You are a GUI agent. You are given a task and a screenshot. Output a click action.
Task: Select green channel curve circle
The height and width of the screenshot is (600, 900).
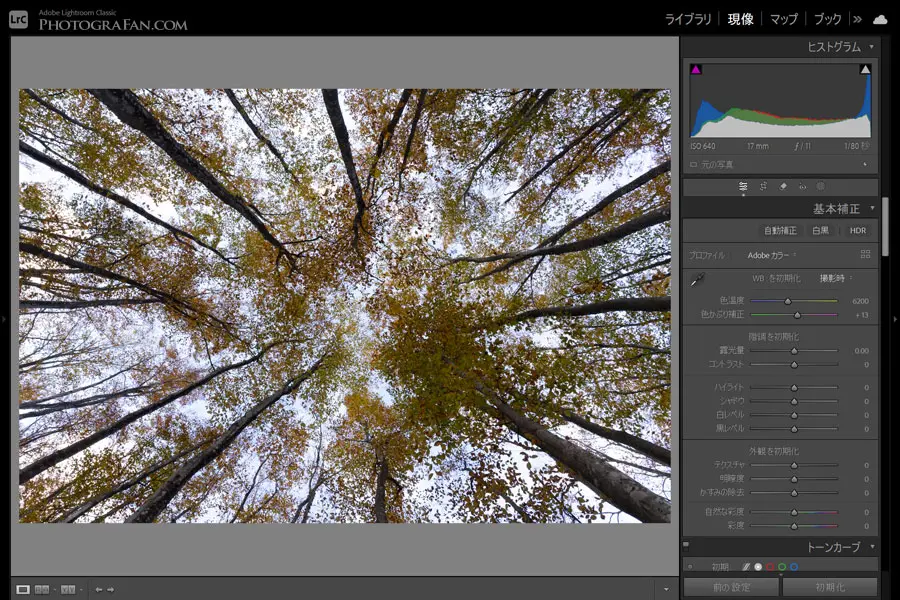point(782,567)
